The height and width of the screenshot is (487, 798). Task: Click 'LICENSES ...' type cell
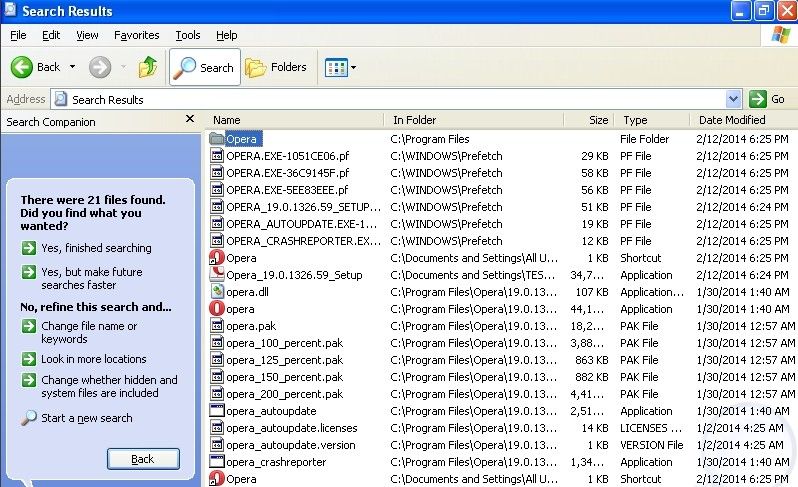(x=650, y=428)
